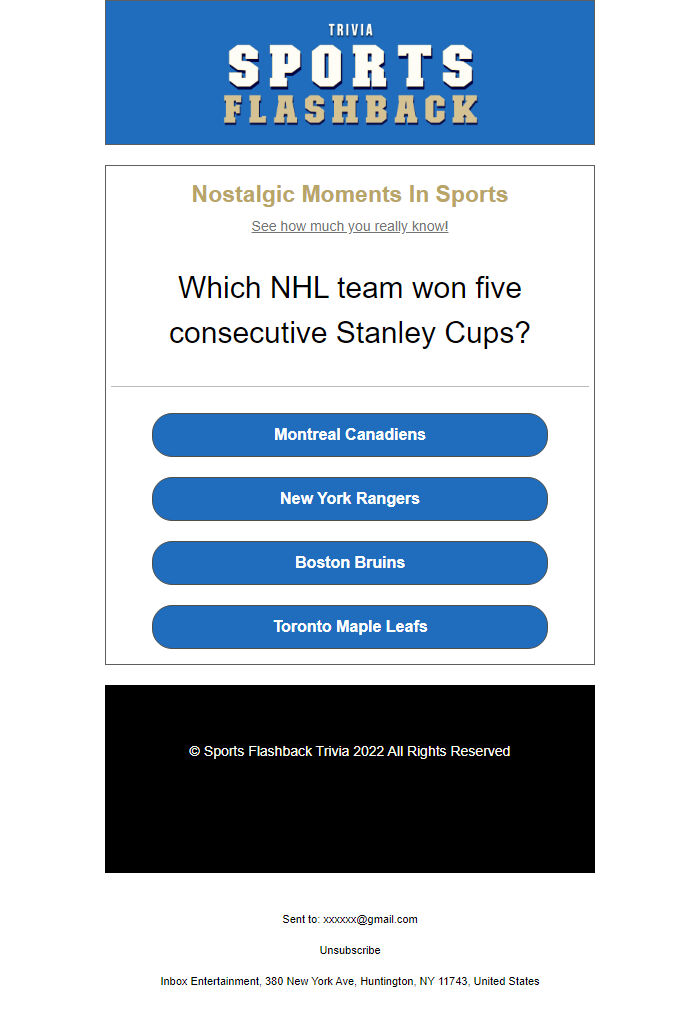Click the Stanley Cup trivia question text
The height and width of the screenshot is (1027, 700).
coord(349,310)
